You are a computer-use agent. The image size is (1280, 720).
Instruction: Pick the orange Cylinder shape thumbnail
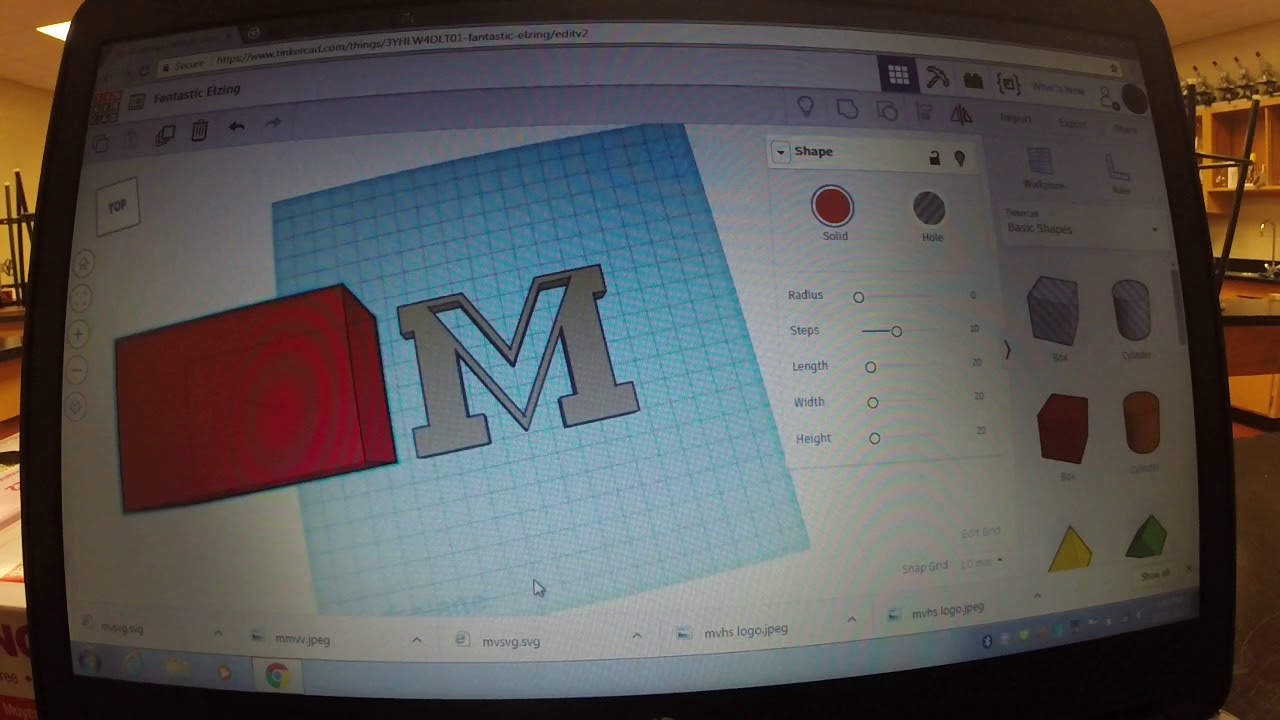pyautogui.click(x=1141, y=422)
